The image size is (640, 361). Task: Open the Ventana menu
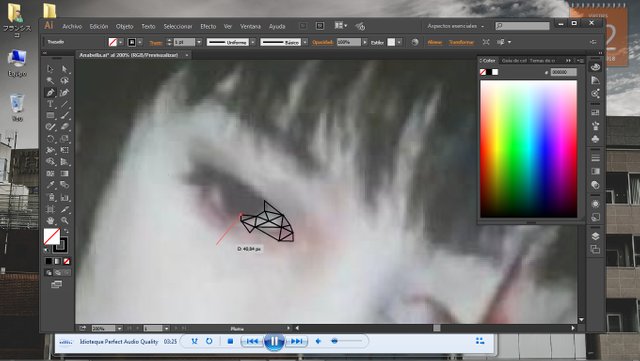click(x=250, y=26)
